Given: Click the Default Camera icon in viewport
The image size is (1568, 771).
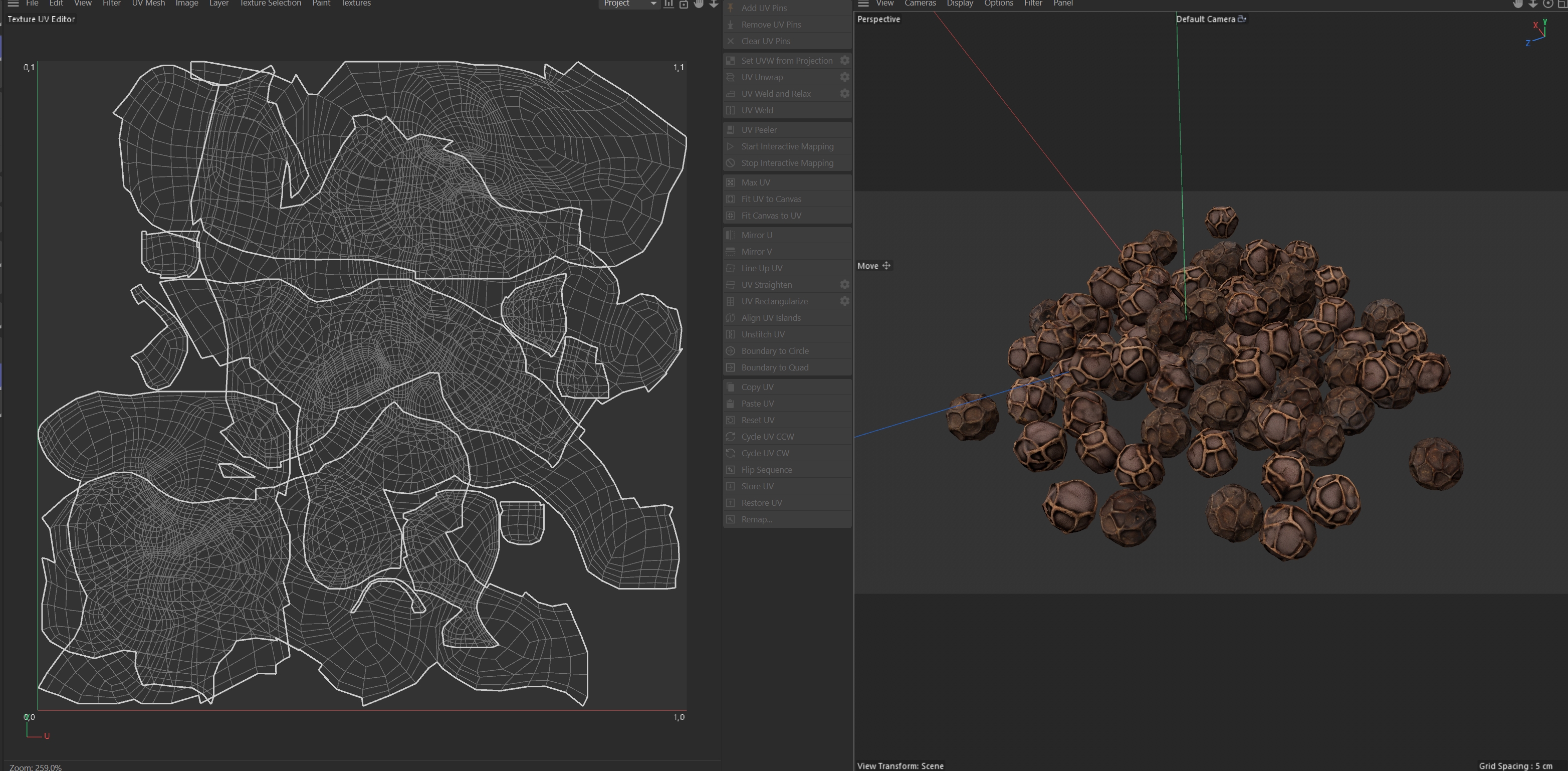Looking at the screenshot, I should 1242,19.
